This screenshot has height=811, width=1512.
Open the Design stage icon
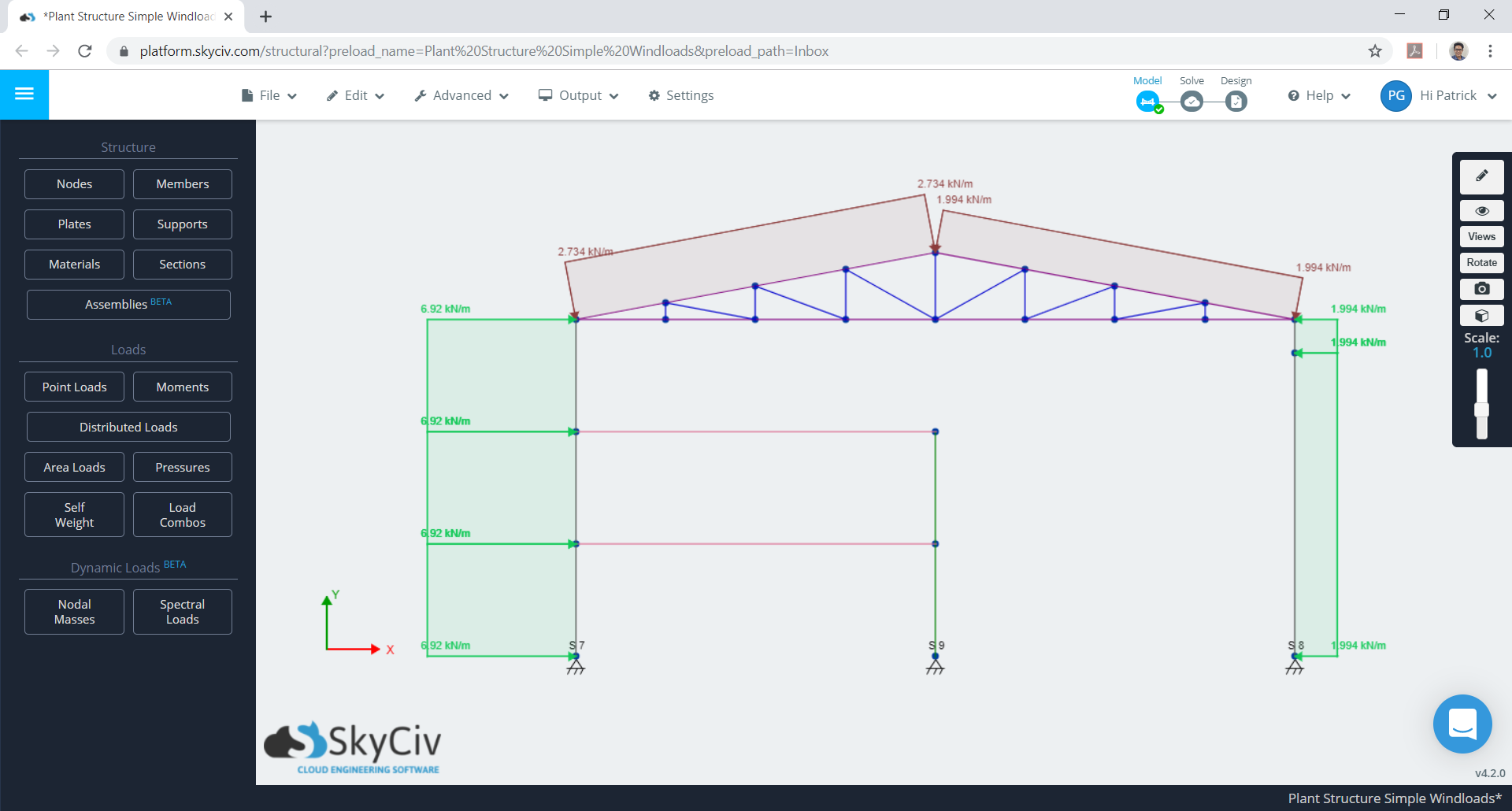pos(1236,102)
